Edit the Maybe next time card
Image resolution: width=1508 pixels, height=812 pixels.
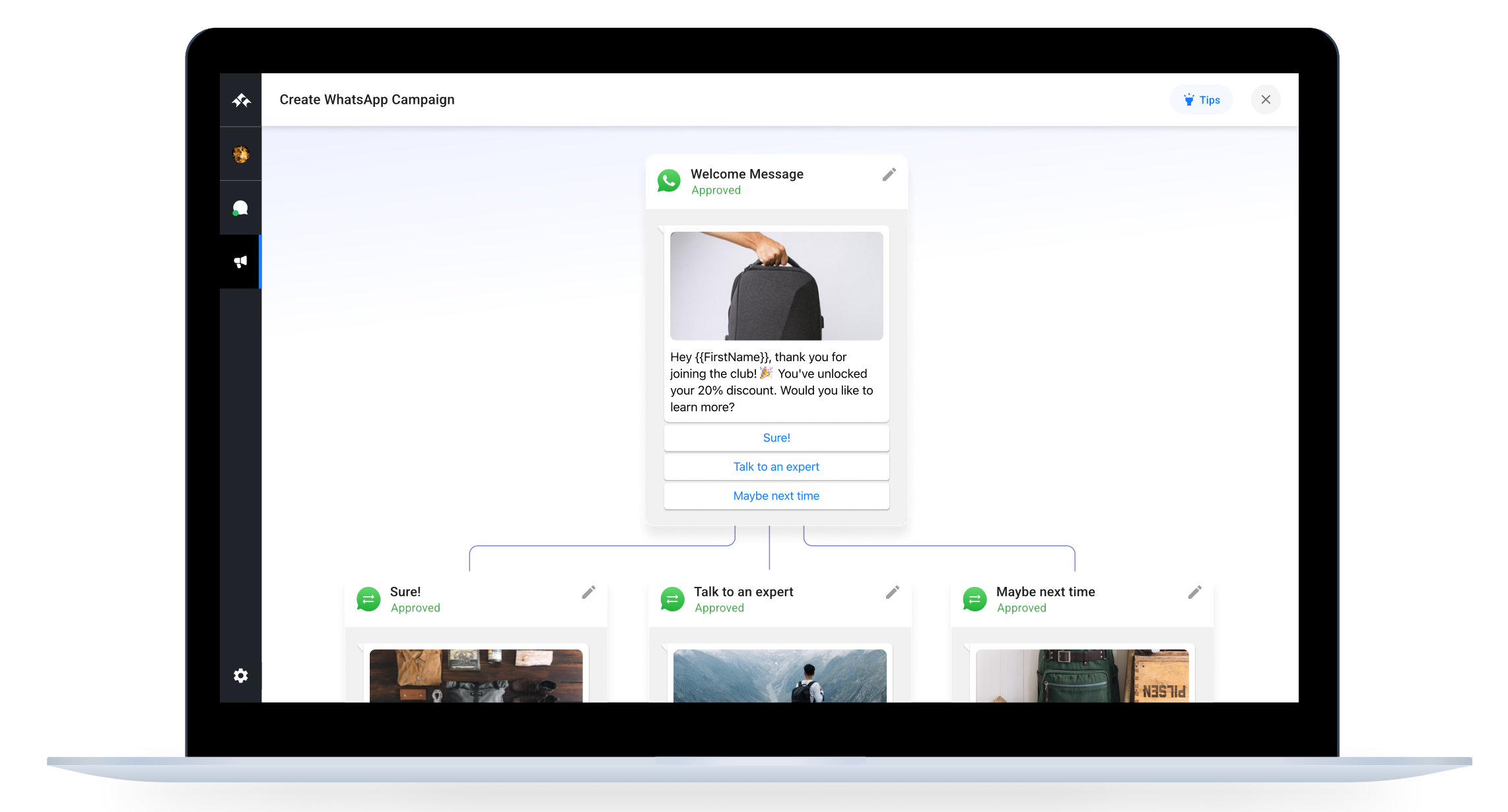coord(1194,592)
